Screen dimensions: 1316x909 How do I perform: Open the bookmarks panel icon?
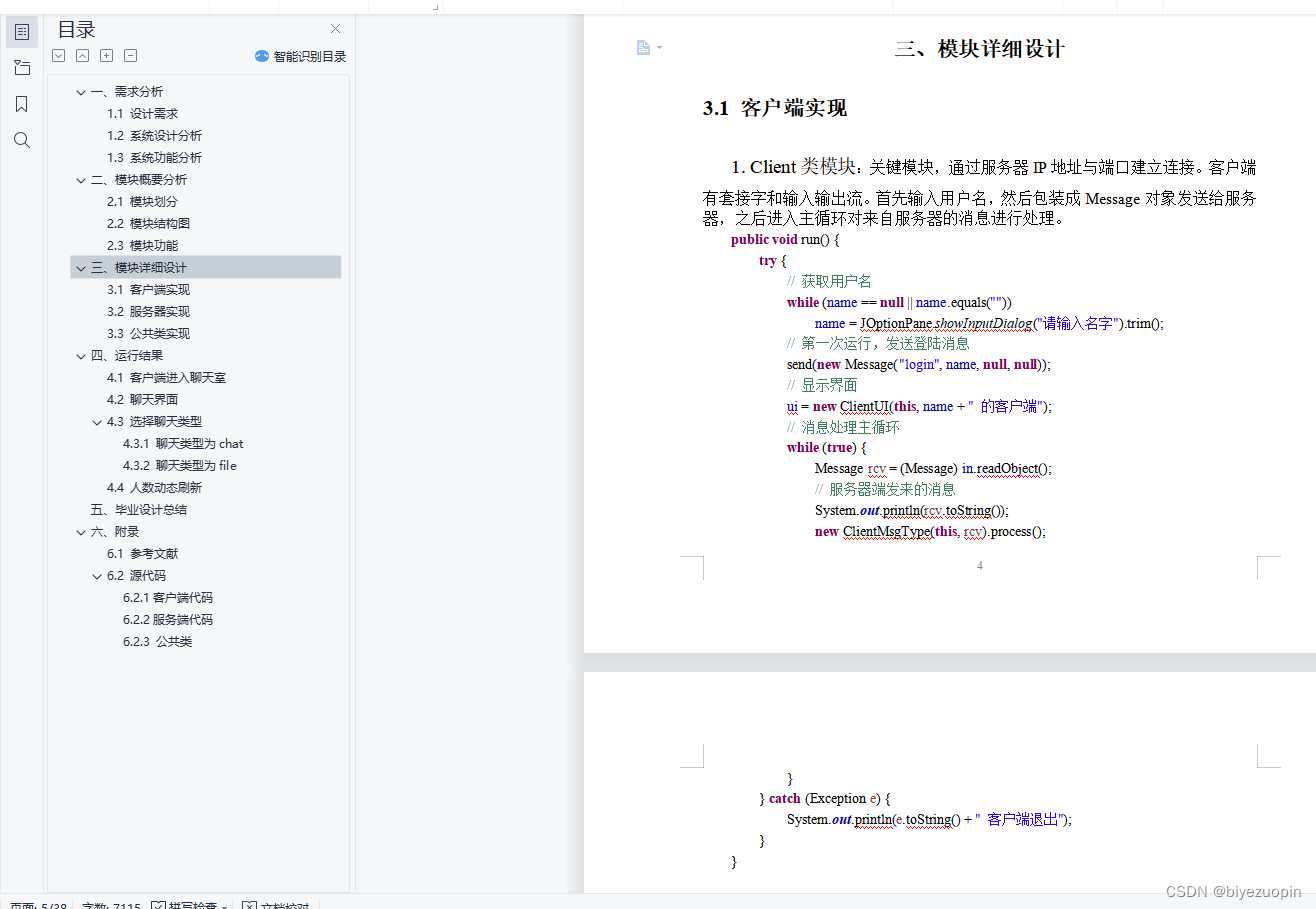click(x=21, y=103)
